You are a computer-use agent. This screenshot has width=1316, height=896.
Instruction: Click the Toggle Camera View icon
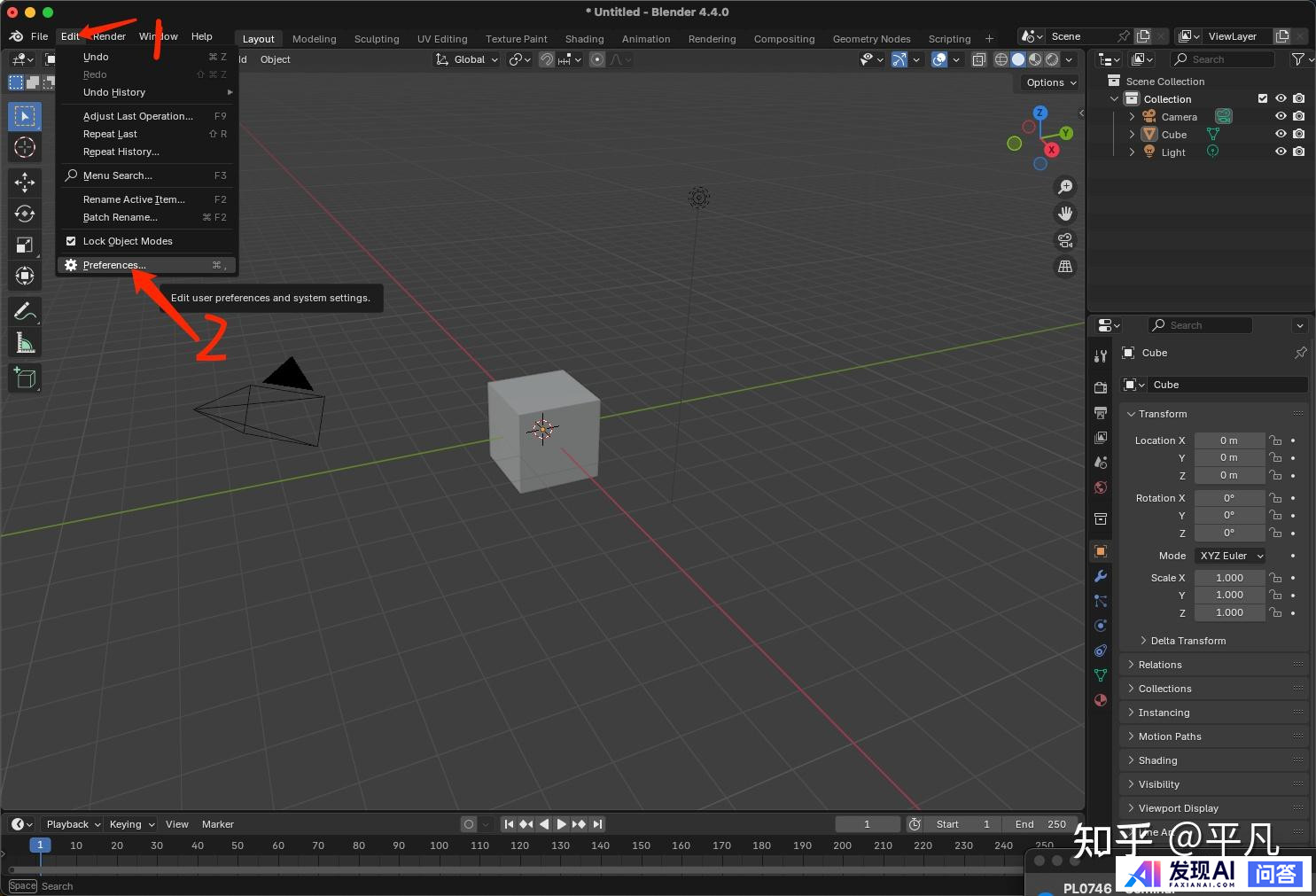[1065, 240]
